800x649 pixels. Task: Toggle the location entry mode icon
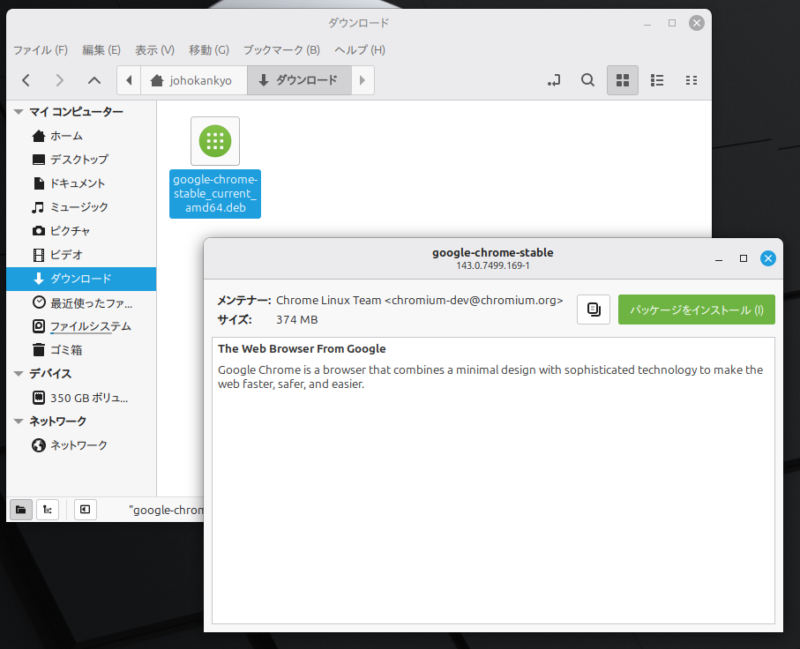point(553,80)
